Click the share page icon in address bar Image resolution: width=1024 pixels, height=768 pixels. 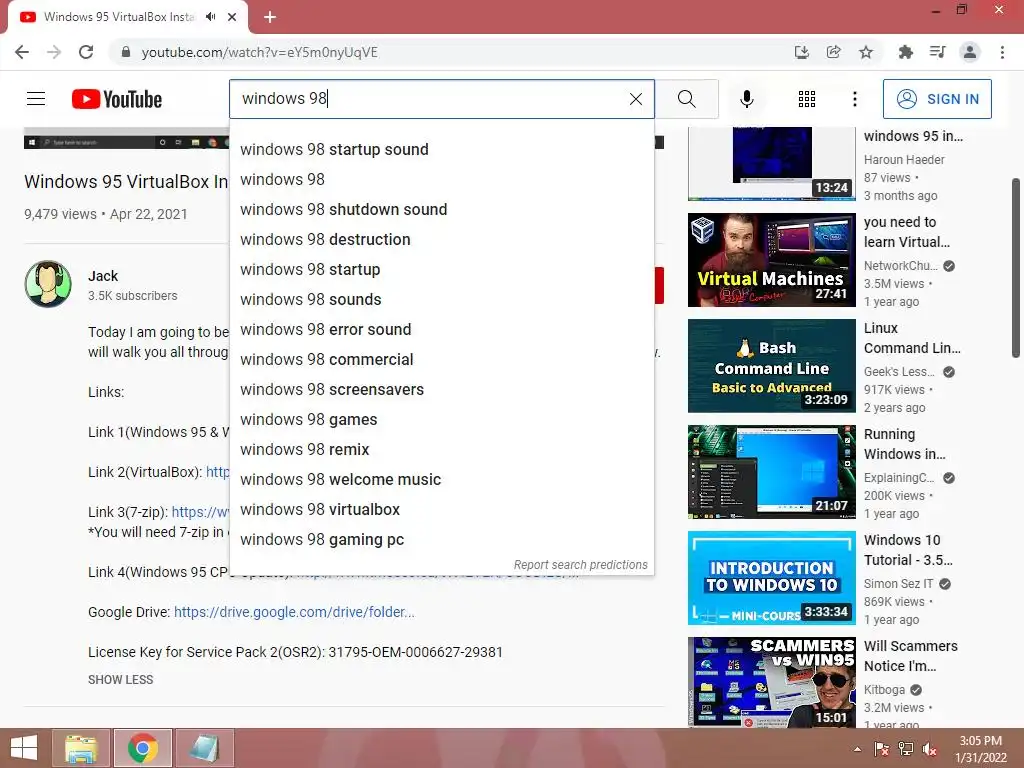click(x=834, y=52)
